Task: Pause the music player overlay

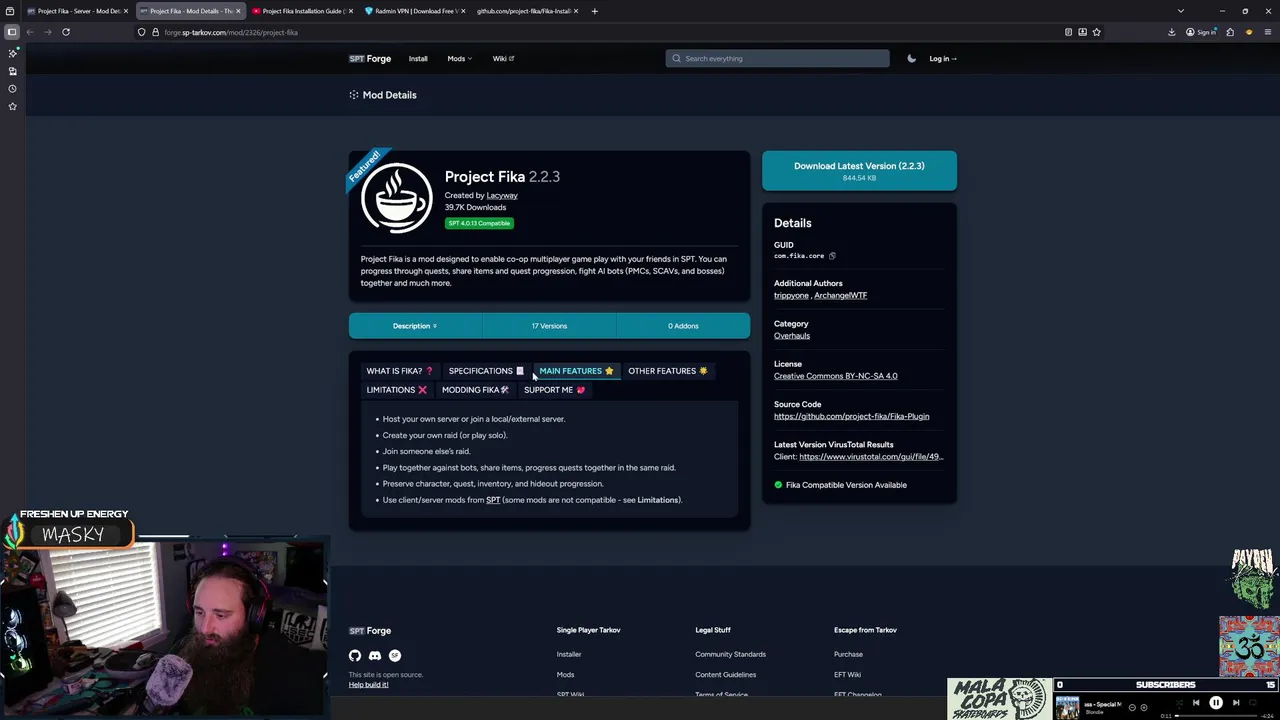Action: pyautogui.click(x=1216, y=703)
